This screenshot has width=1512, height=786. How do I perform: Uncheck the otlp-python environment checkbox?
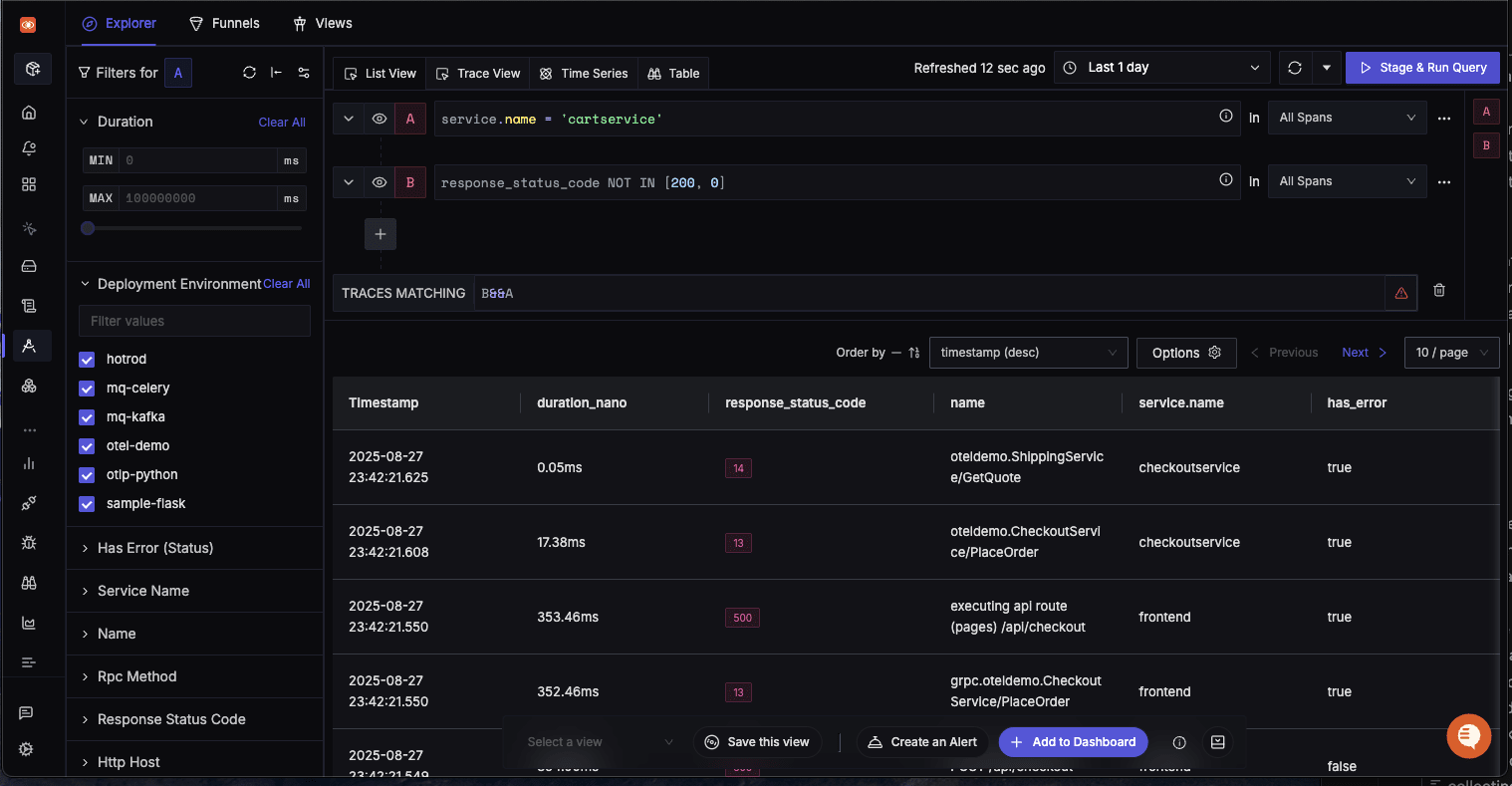87,475
